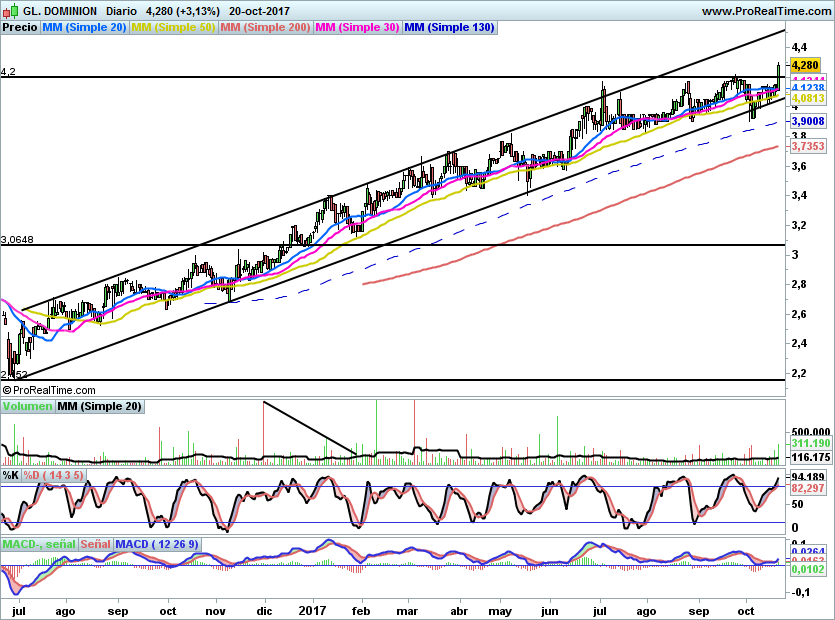Click the green volume value 311.190

point(811,443)
